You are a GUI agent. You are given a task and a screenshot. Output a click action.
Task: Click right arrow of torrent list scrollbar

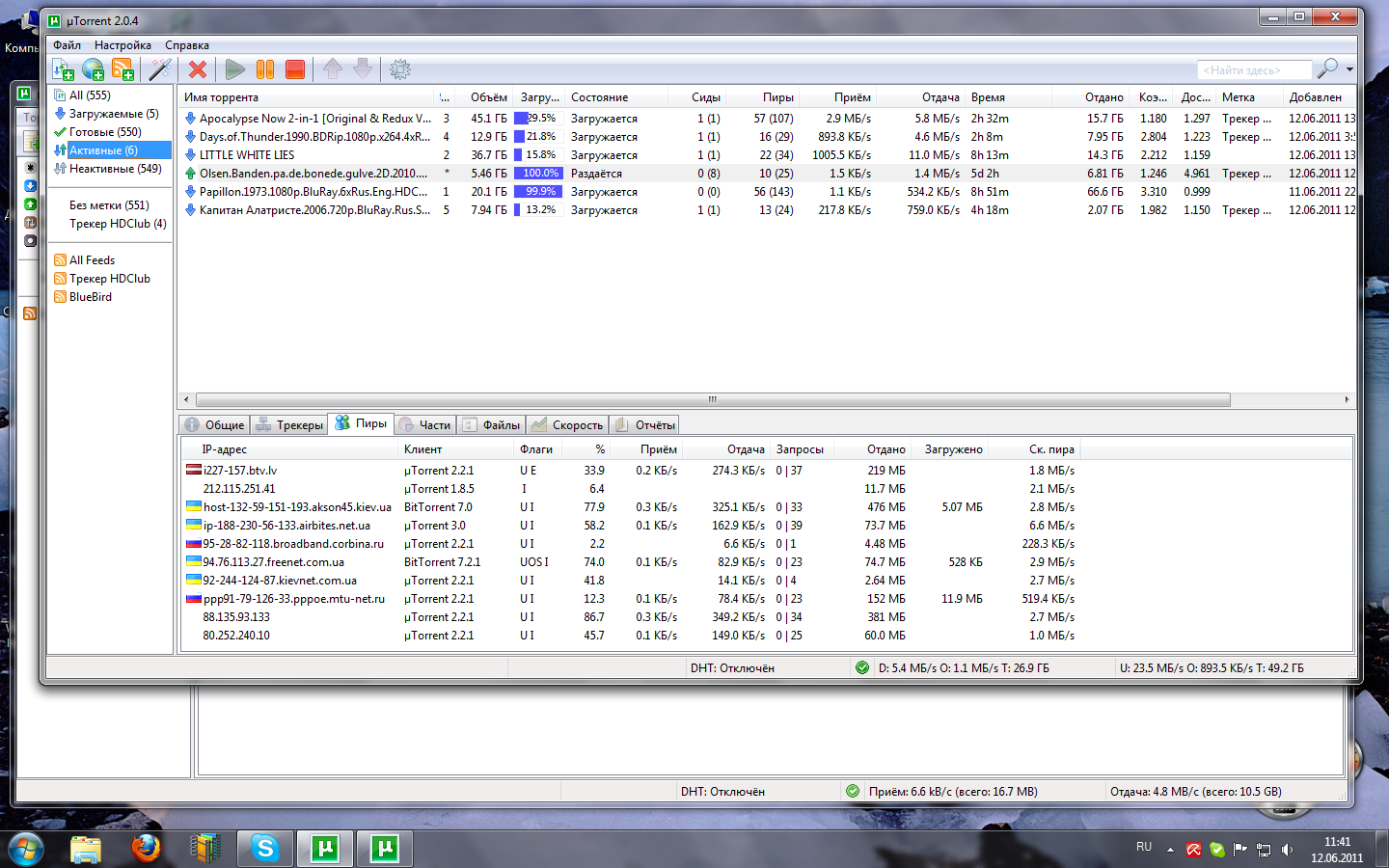(1347, 399)
